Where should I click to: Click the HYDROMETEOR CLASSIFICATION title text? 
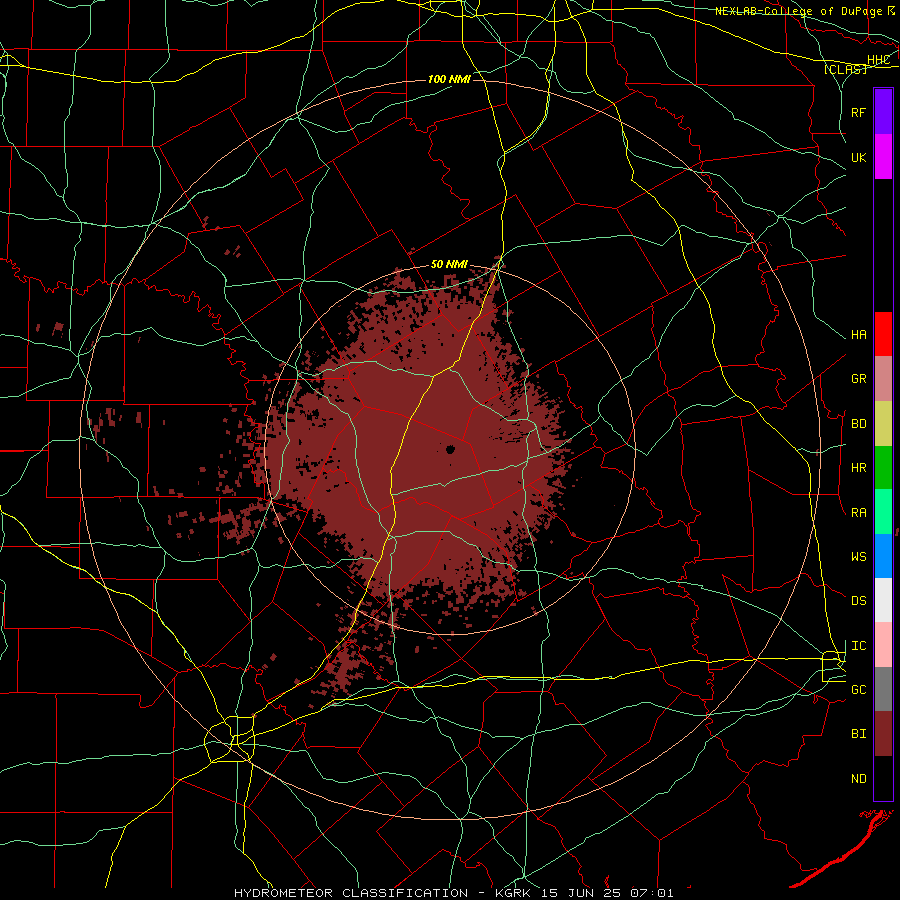(351, 893)
